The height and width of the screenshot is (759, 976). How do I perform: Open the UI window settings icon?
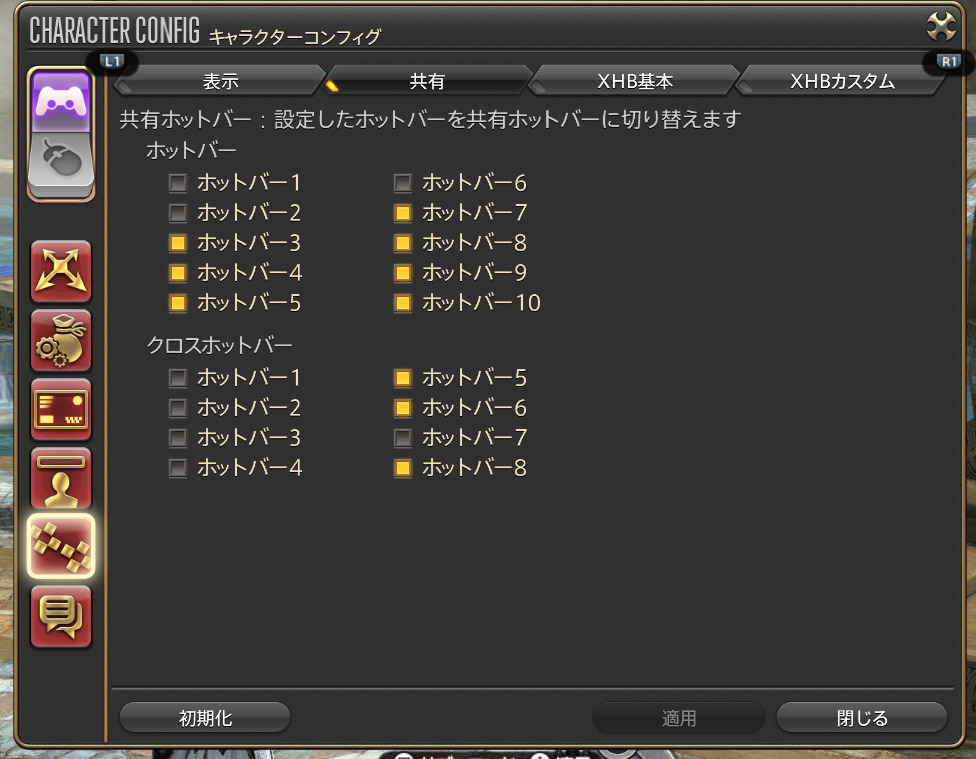tap(61, 410)
